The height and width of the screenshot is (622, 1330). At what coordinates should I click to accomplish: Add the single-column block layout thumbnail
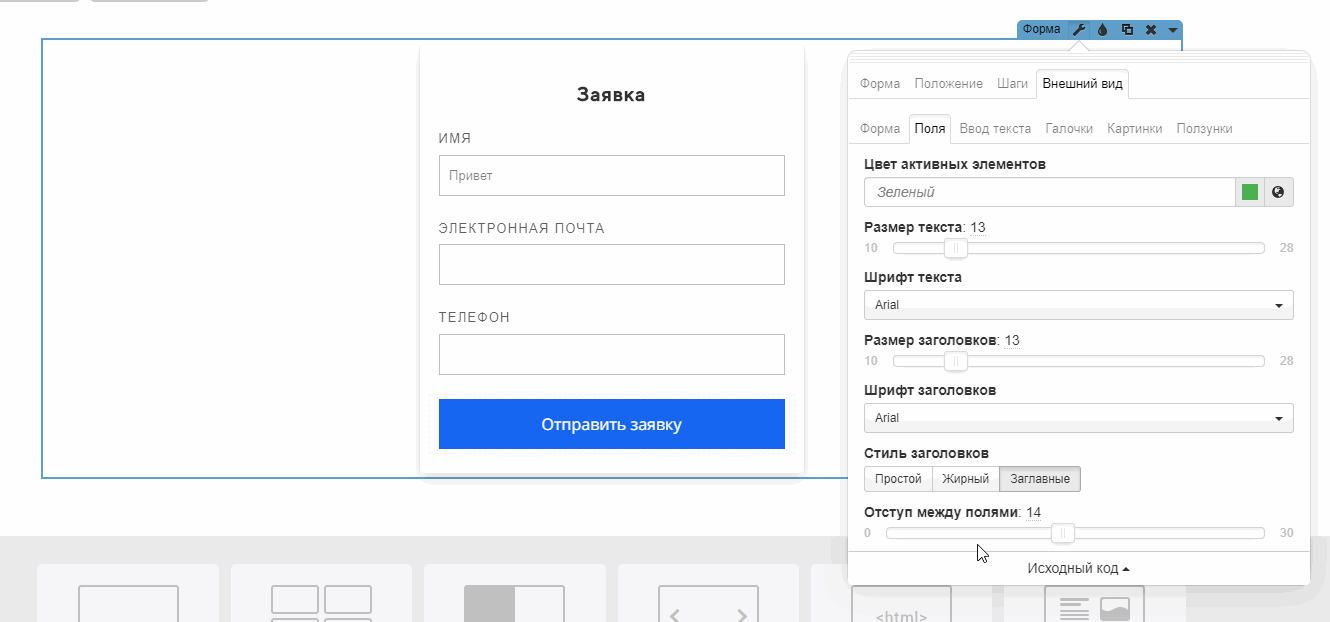click(x=128, y=600)
